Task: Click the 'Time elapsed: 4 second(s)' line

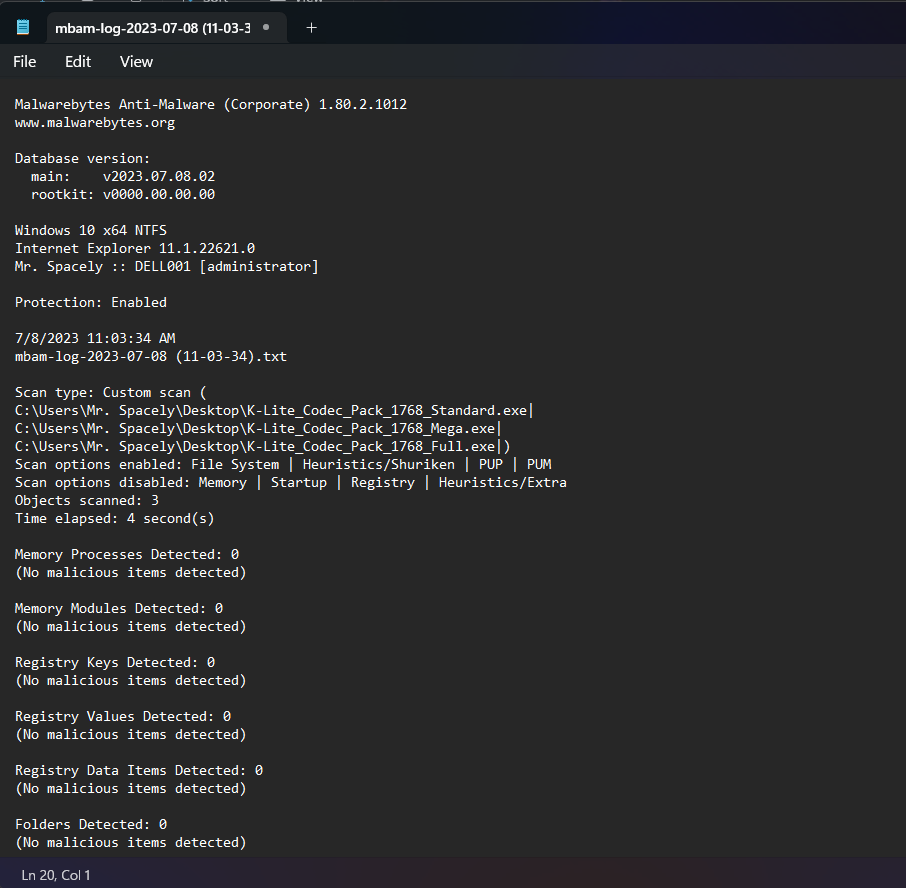Action: (114, 518)
